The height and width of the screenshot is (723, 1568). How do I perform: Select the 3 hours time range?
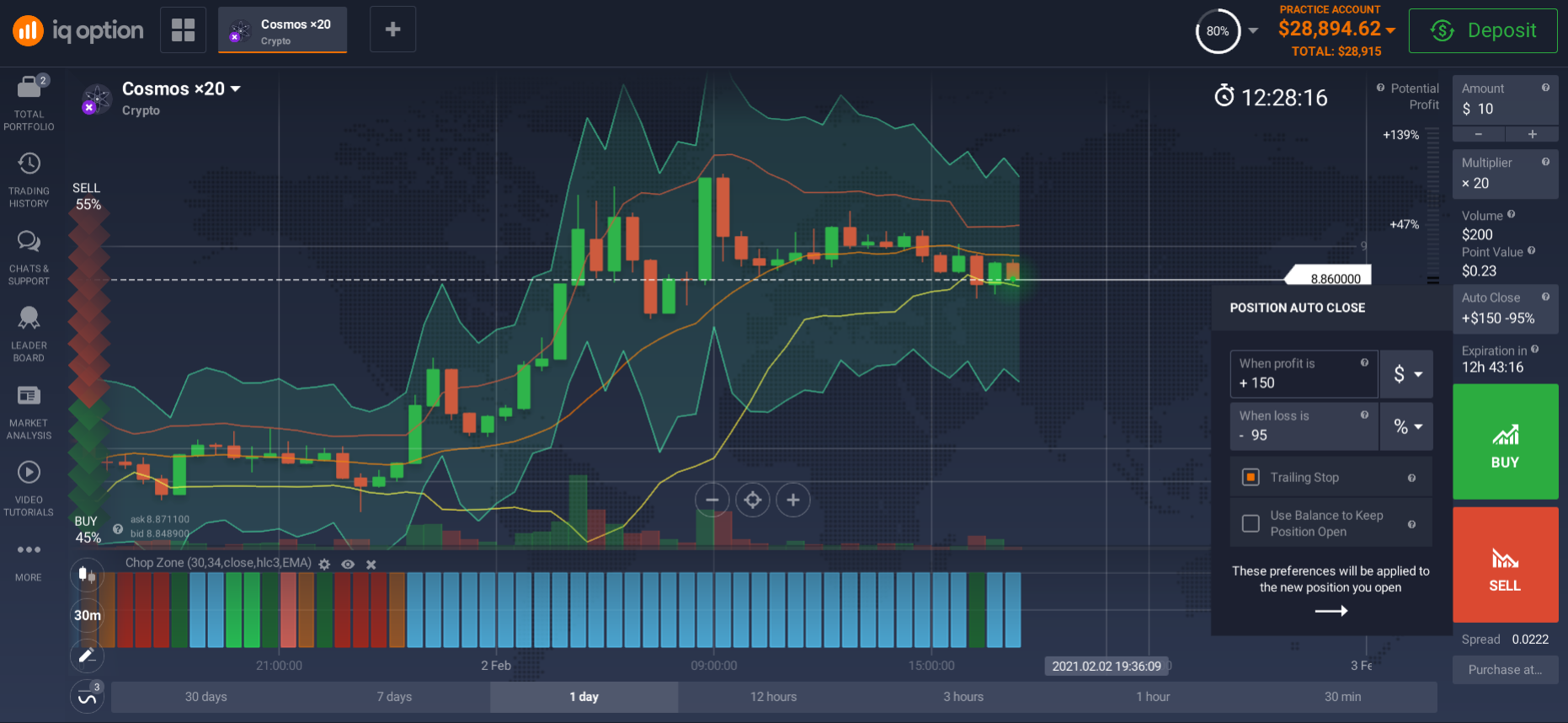963,697
